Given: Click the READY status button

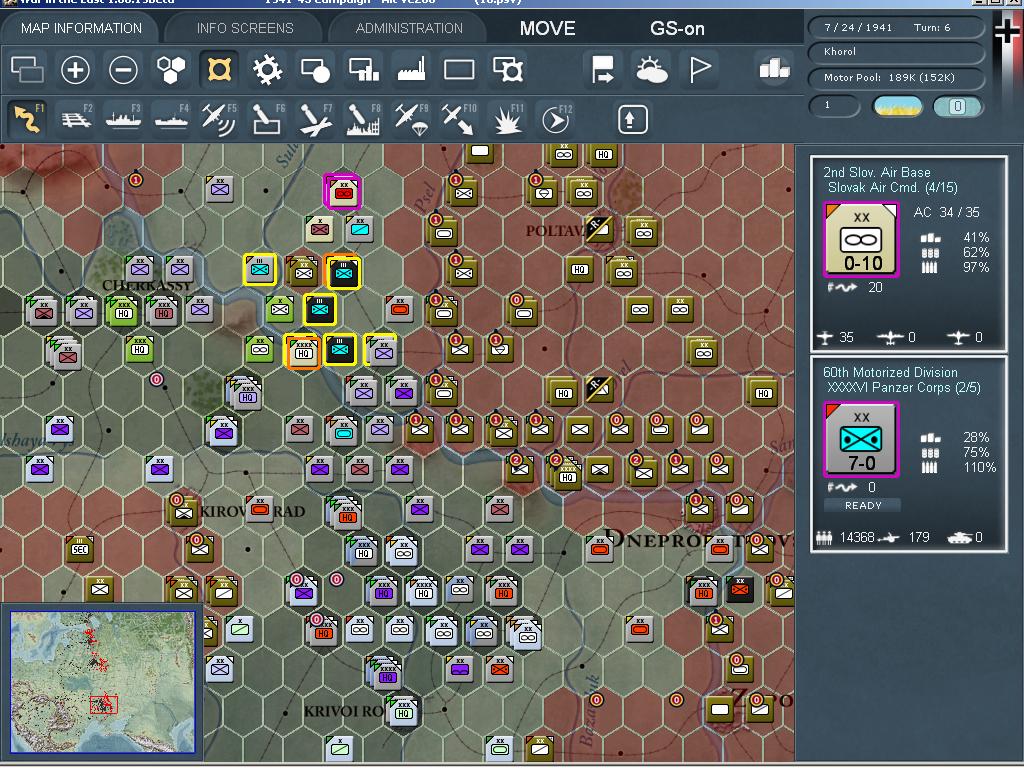Looking at the screenshot, I should coord(862,505).
